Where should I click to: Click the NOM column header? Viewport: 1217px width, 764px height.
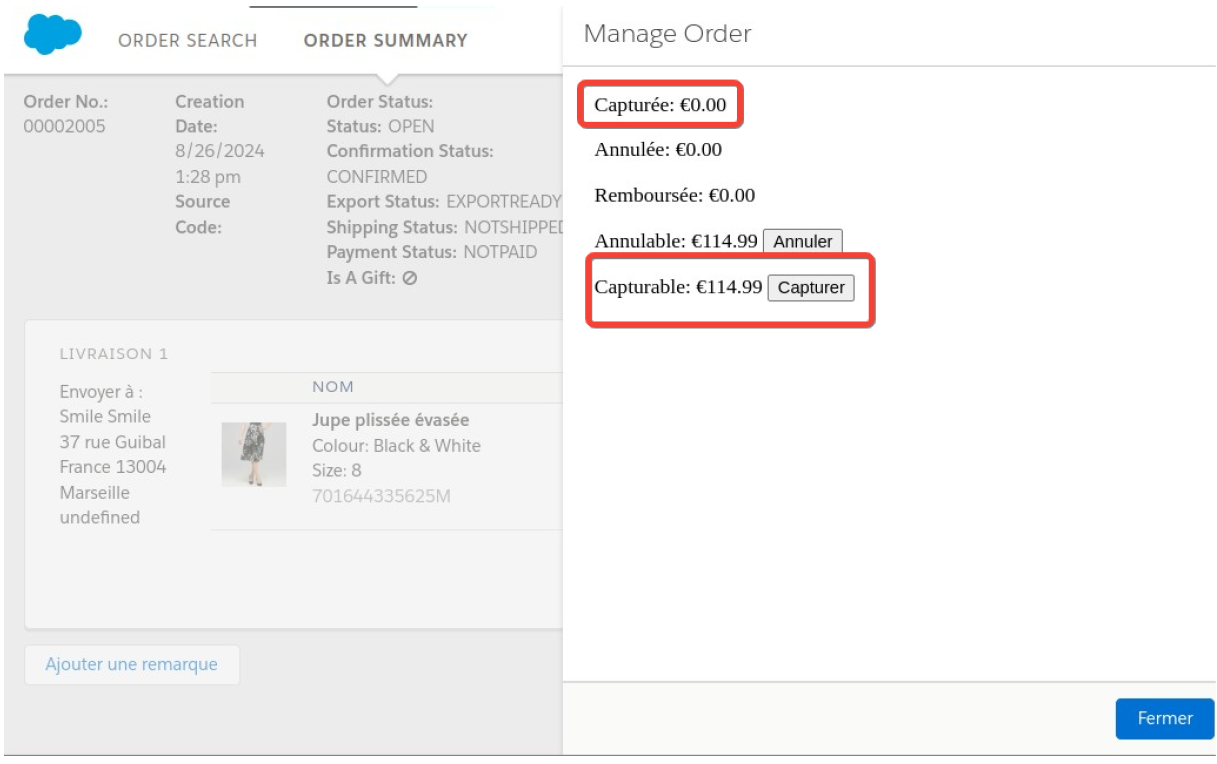pyautogui.click(x=333, y=387)
